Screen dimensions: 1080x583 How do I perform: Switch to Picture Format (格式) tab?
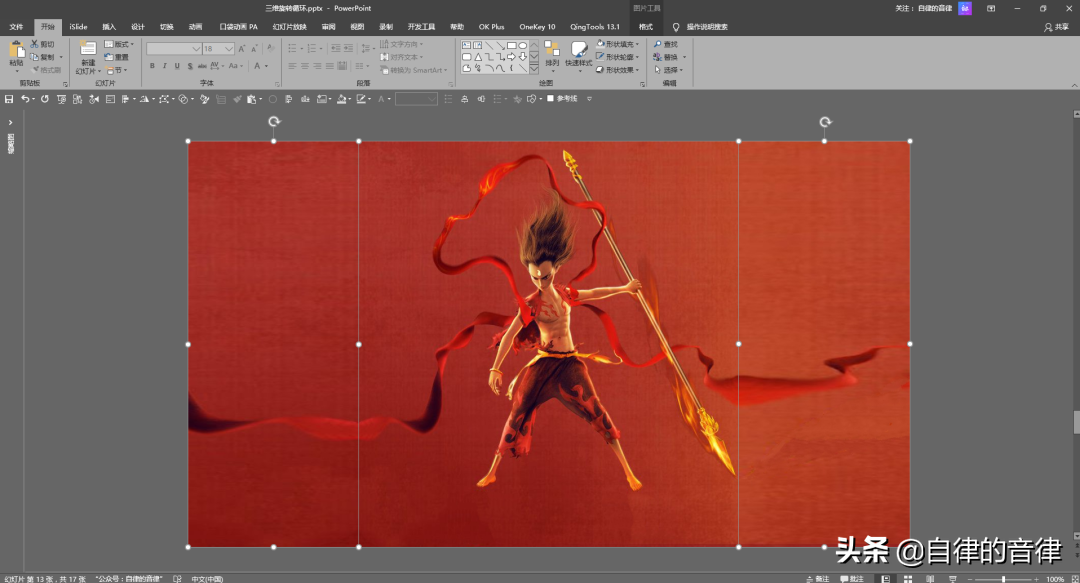pos(645,27)
